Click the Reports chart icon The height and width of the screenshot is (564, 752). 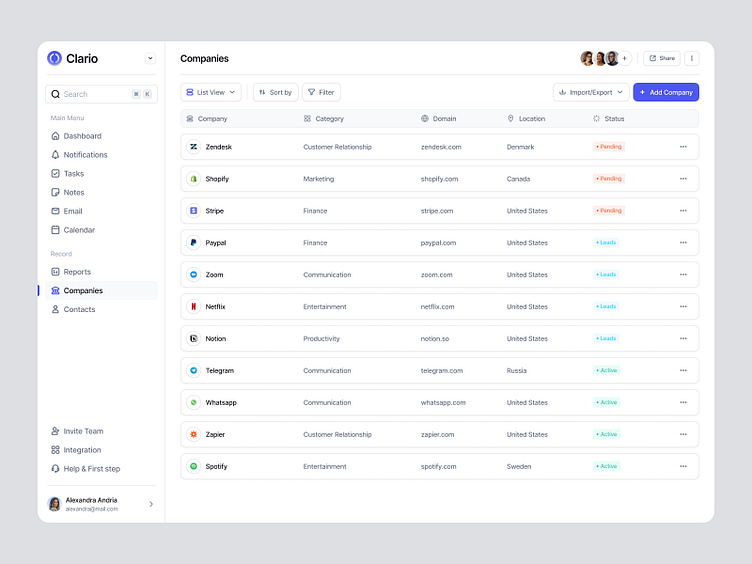(55, 272)
